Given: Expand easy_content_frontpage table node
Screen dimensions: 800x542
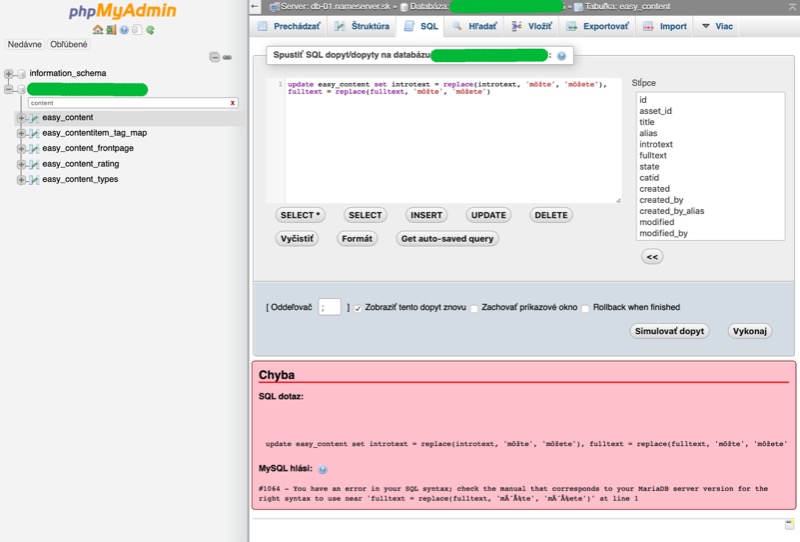Looking at the screenshot, I should pyautogui.click(x=21, y=149).
